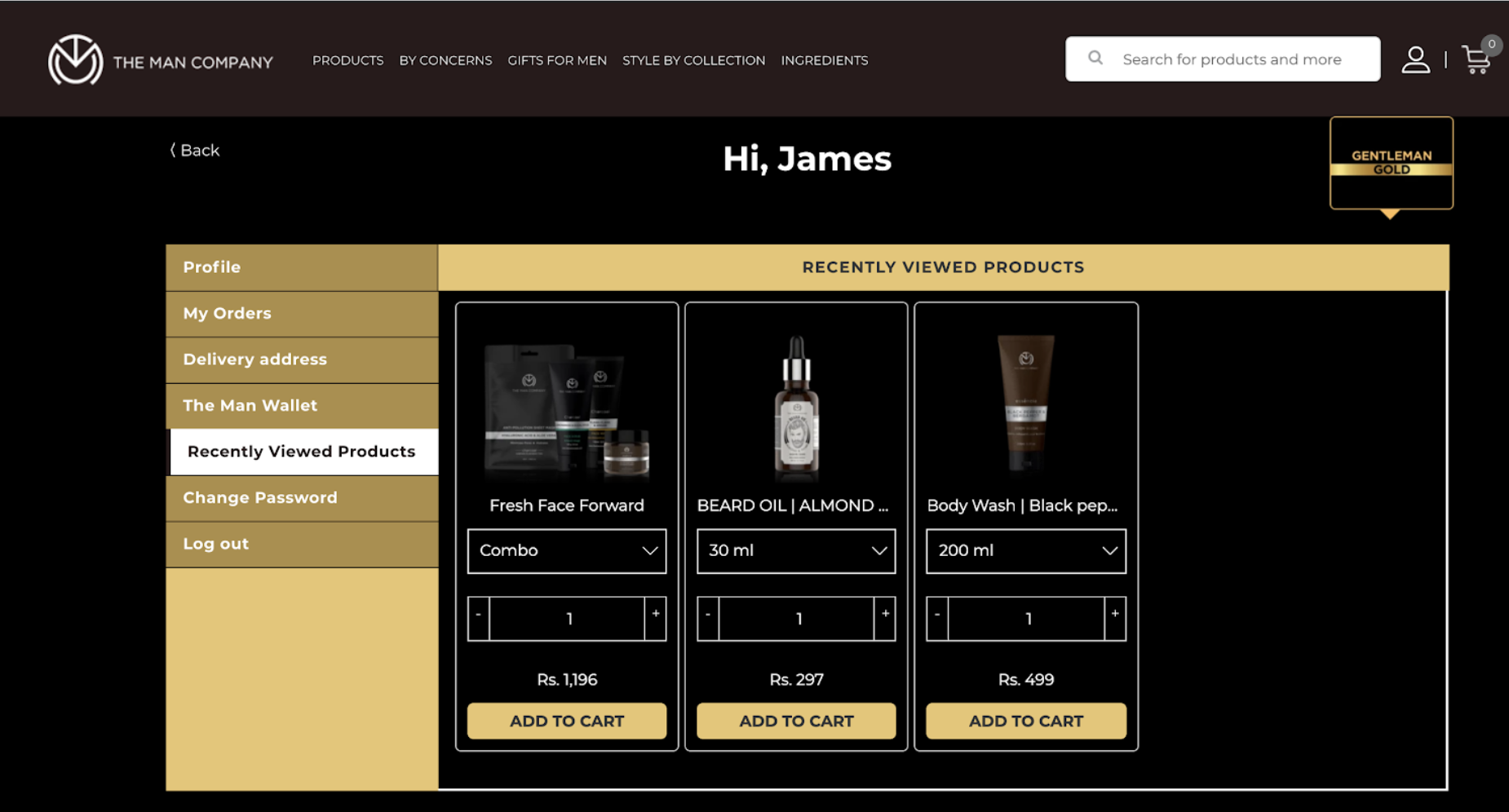Screen dimensions: 1509x812
Task: Click The Man Company logo icon
Action: (x=76, y=60)
